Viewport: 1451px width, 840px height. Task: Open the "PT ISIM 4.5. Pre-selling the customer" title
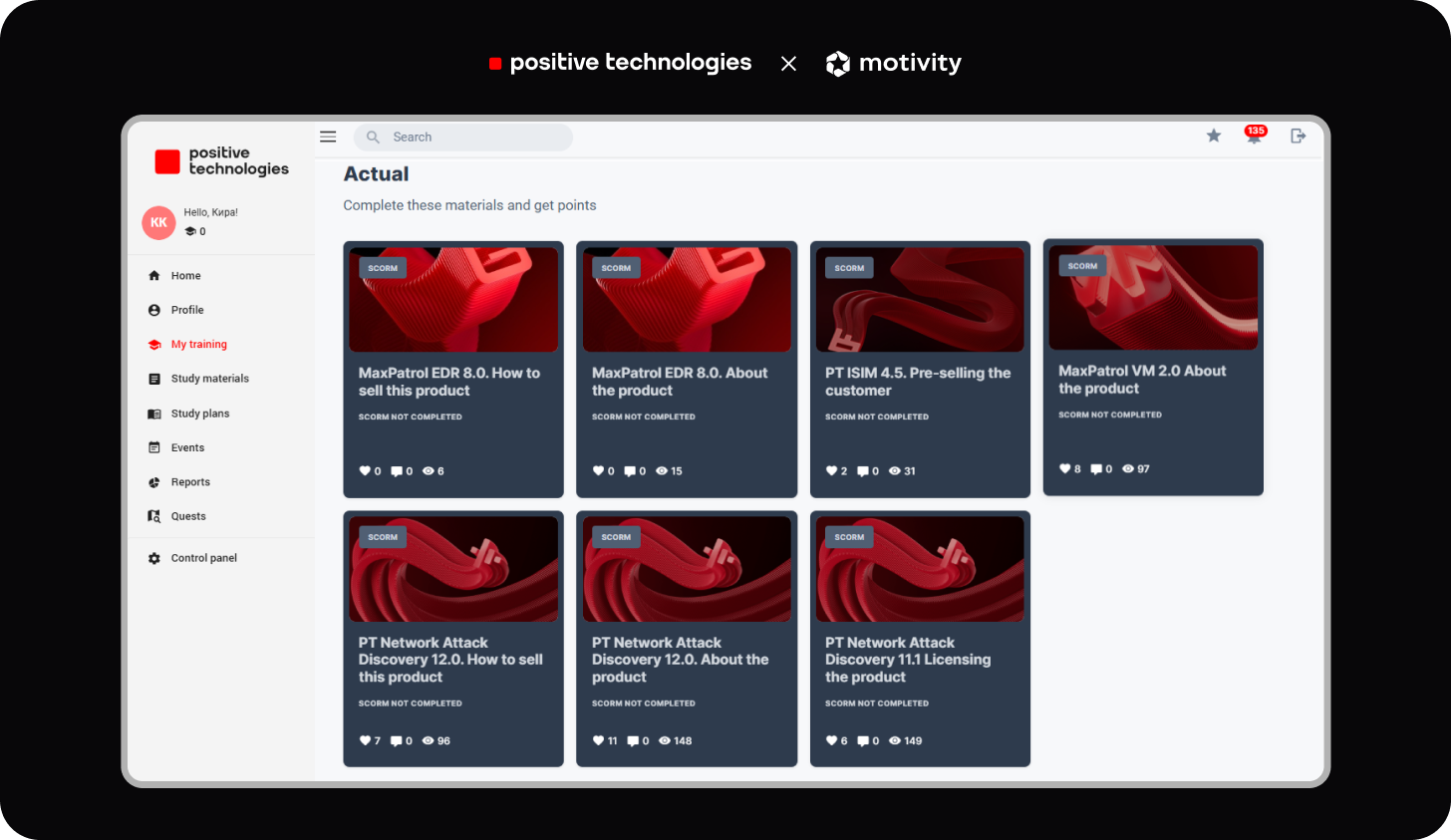coord(917,382)
